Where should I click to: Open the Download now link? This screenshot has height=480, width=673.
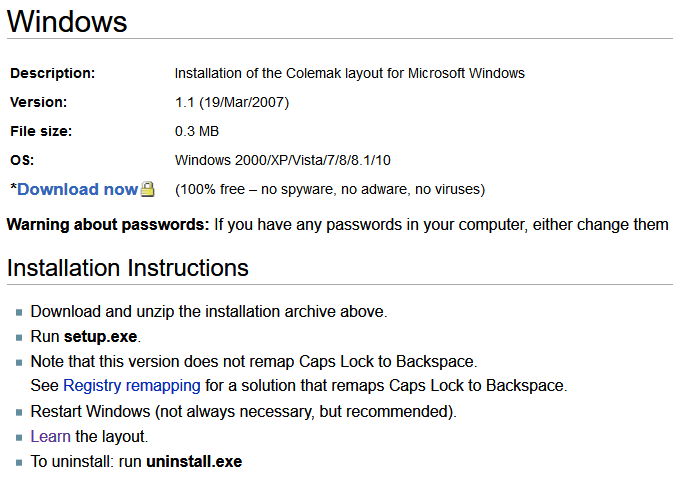tap(77, 189)
